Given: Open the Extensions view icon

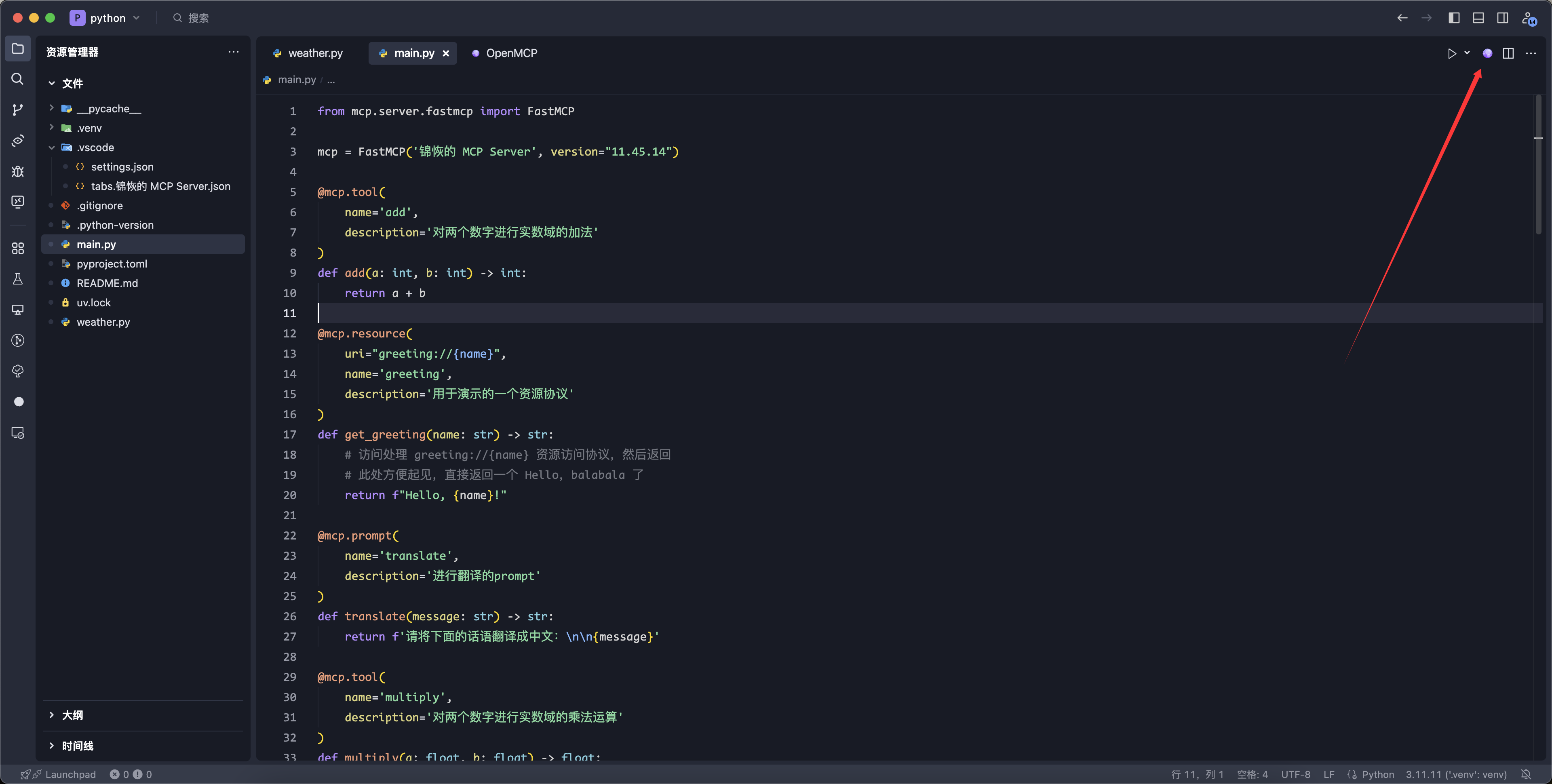Looking at the screenshot, I should (x=17, y=248).
